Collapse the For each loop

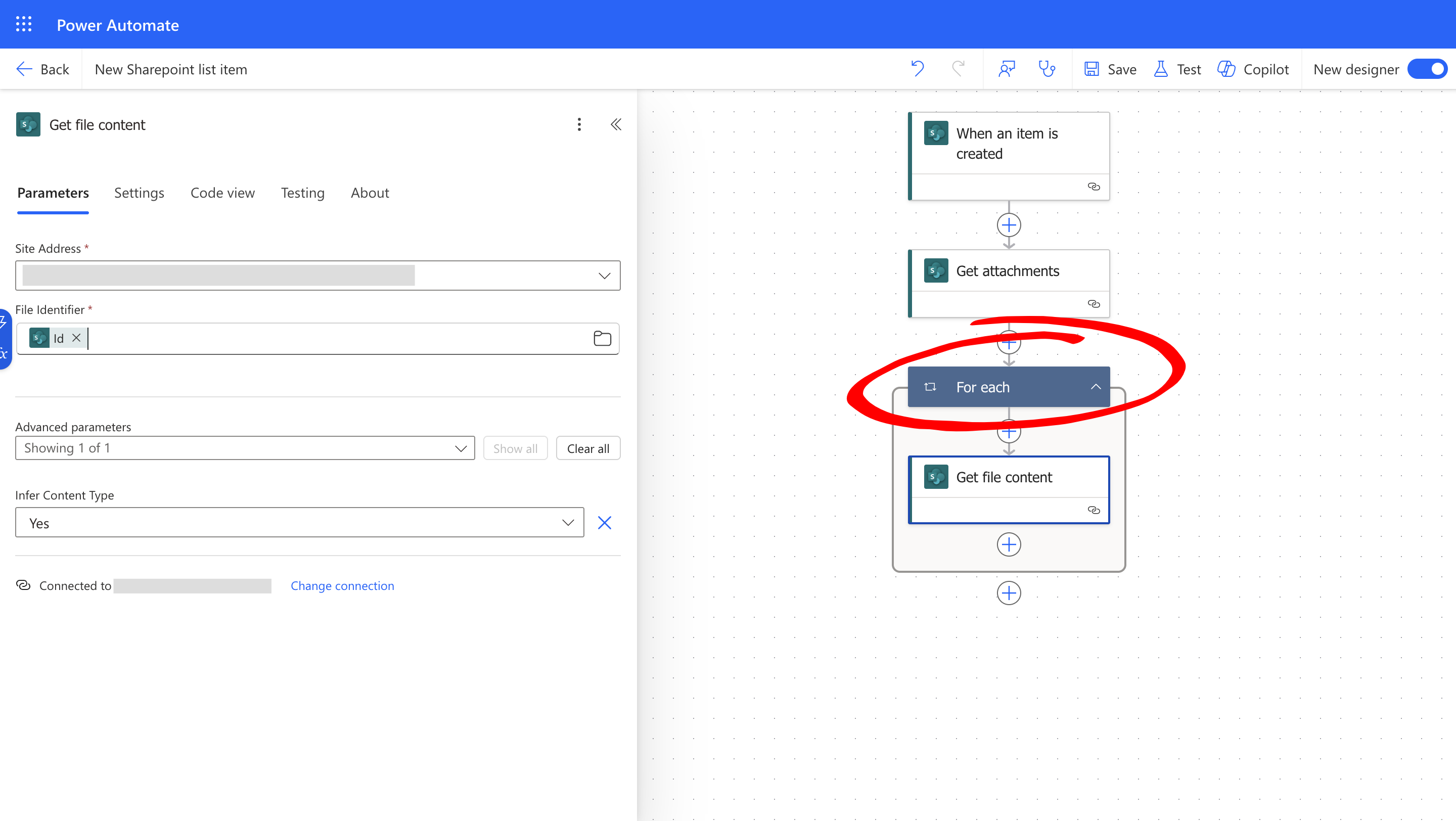pyautogui.click(x=1096, y=387)
